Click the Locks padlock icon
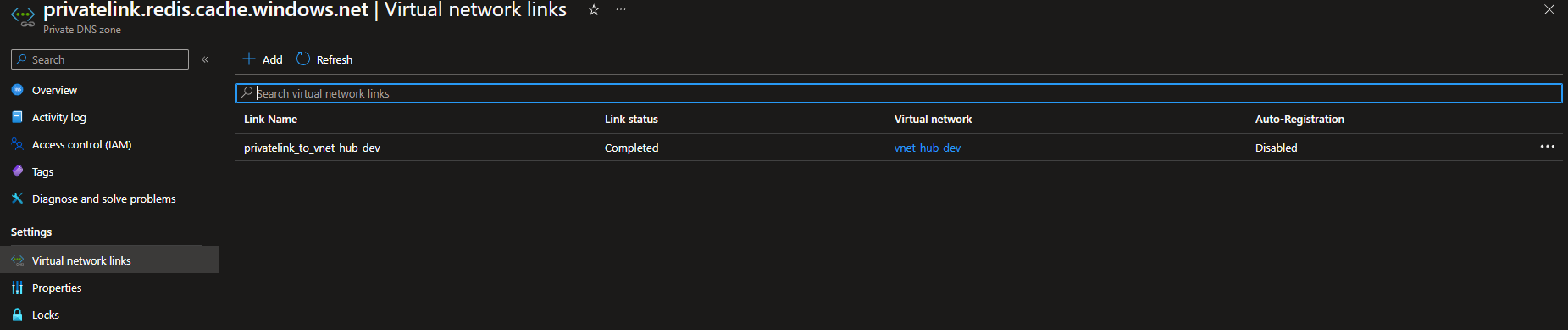1568x330 pixels. tap(17, 315)
